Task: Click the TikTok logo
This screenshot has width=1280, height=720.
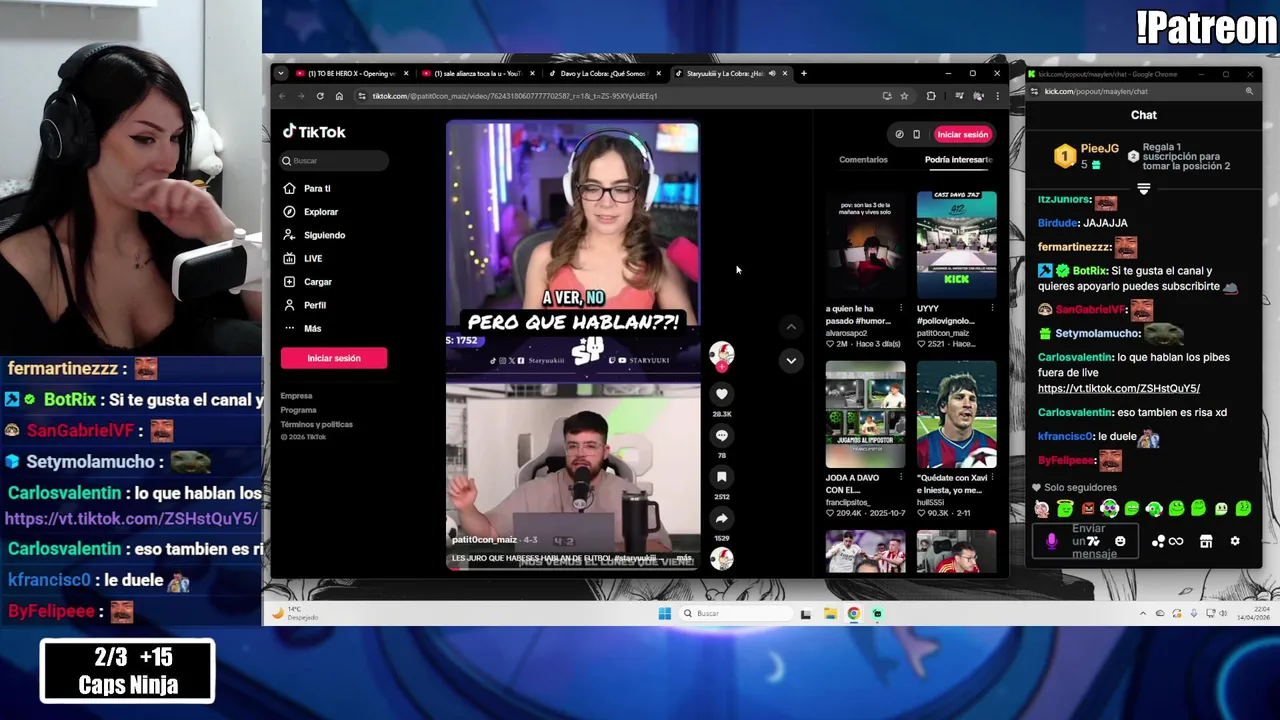Action: tap(314, 131)
